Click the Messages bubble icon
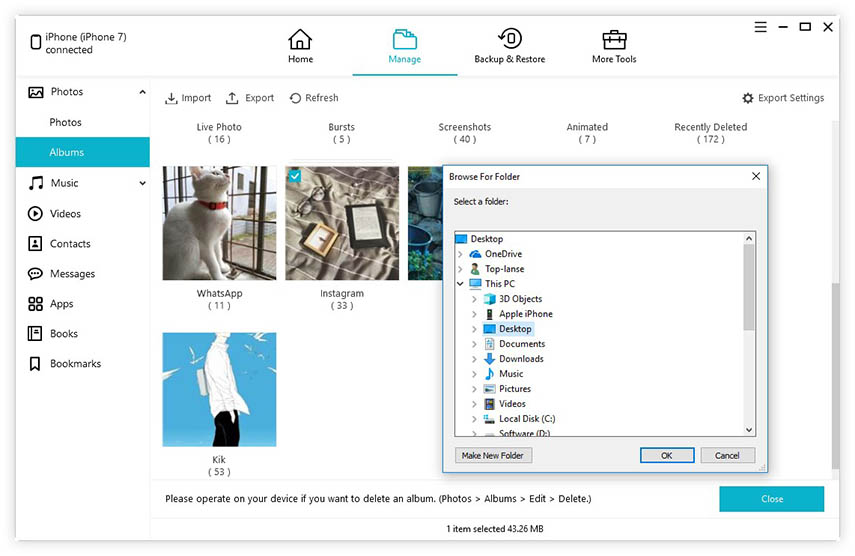Image resolution: width=855 pixels, height=556 pixels. pyautogui.click(x=35, y=274)
